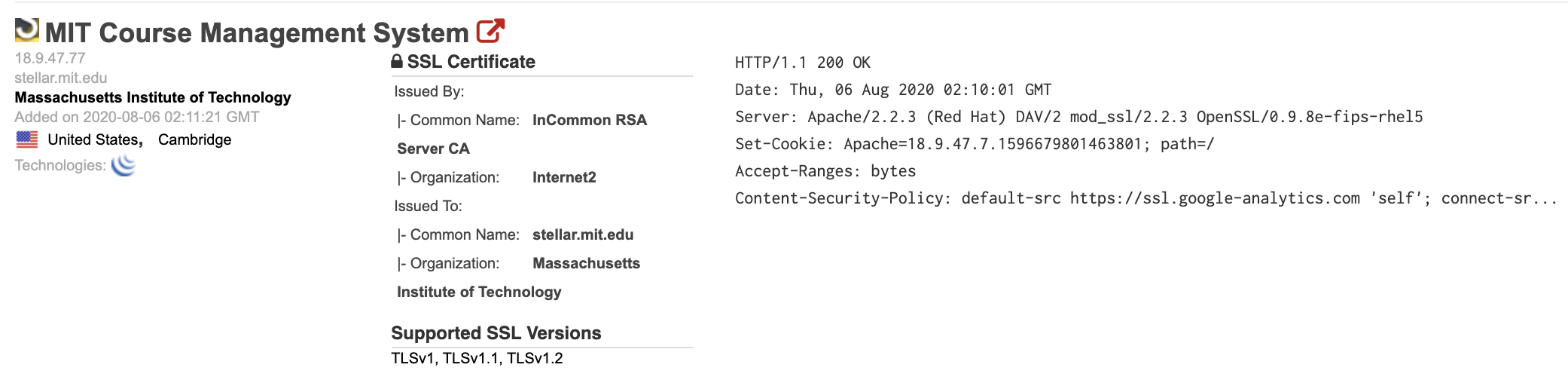
Task: Click issued-to common name stellar.mit.edu
Action: pyautogui.click(x=583, y=234)
